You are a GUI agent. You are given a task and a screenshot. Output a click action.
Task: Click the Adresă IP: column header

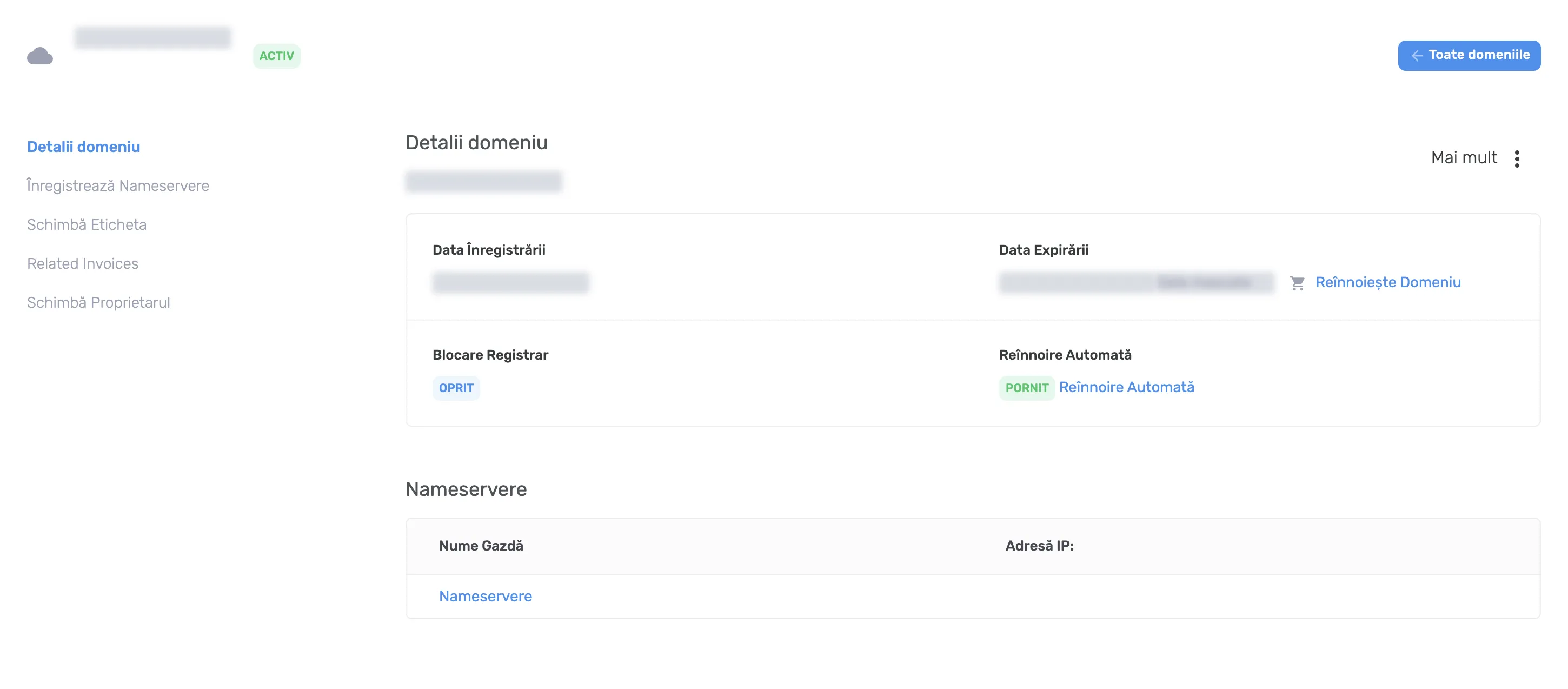[1039, 546]
